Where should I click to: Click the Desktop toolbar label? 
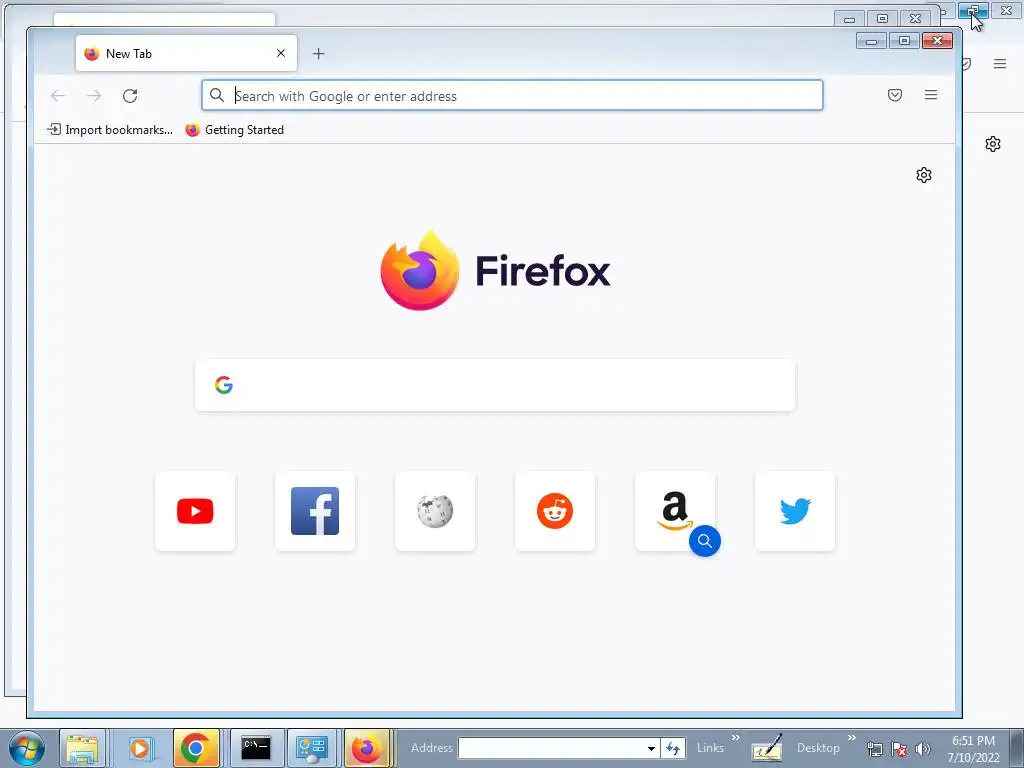coord(818,748)
